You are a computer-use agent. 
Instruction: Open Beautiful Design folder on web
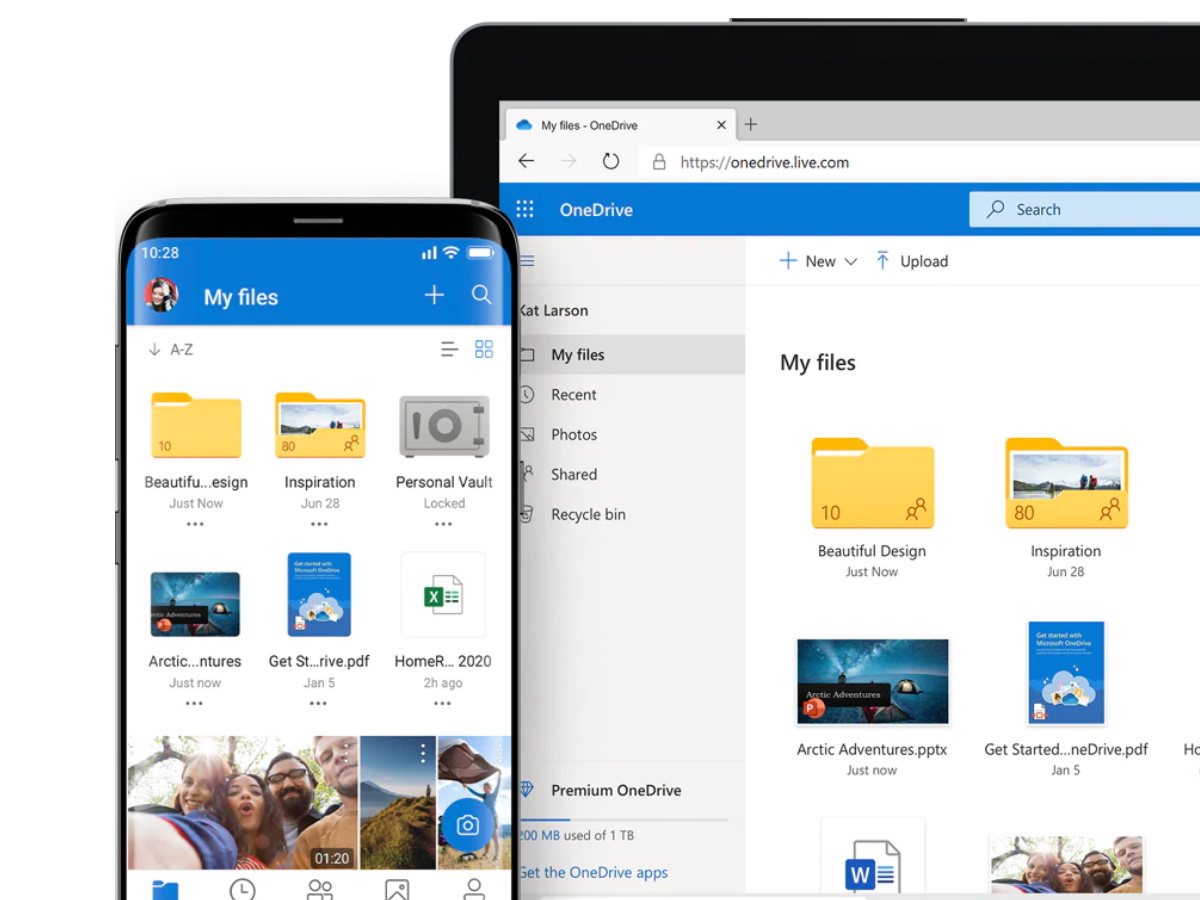click(872, 484)
